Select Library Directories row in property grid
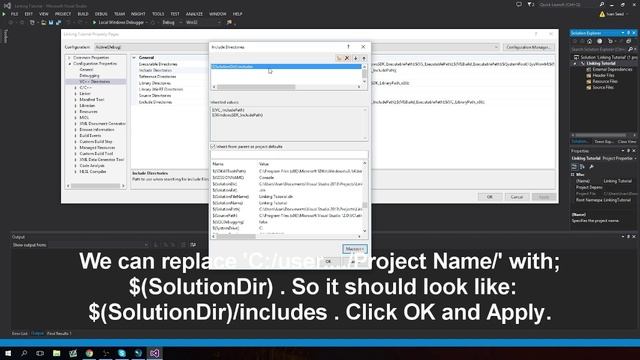This screenshot has height=360, width=640. tap(155, 83)
